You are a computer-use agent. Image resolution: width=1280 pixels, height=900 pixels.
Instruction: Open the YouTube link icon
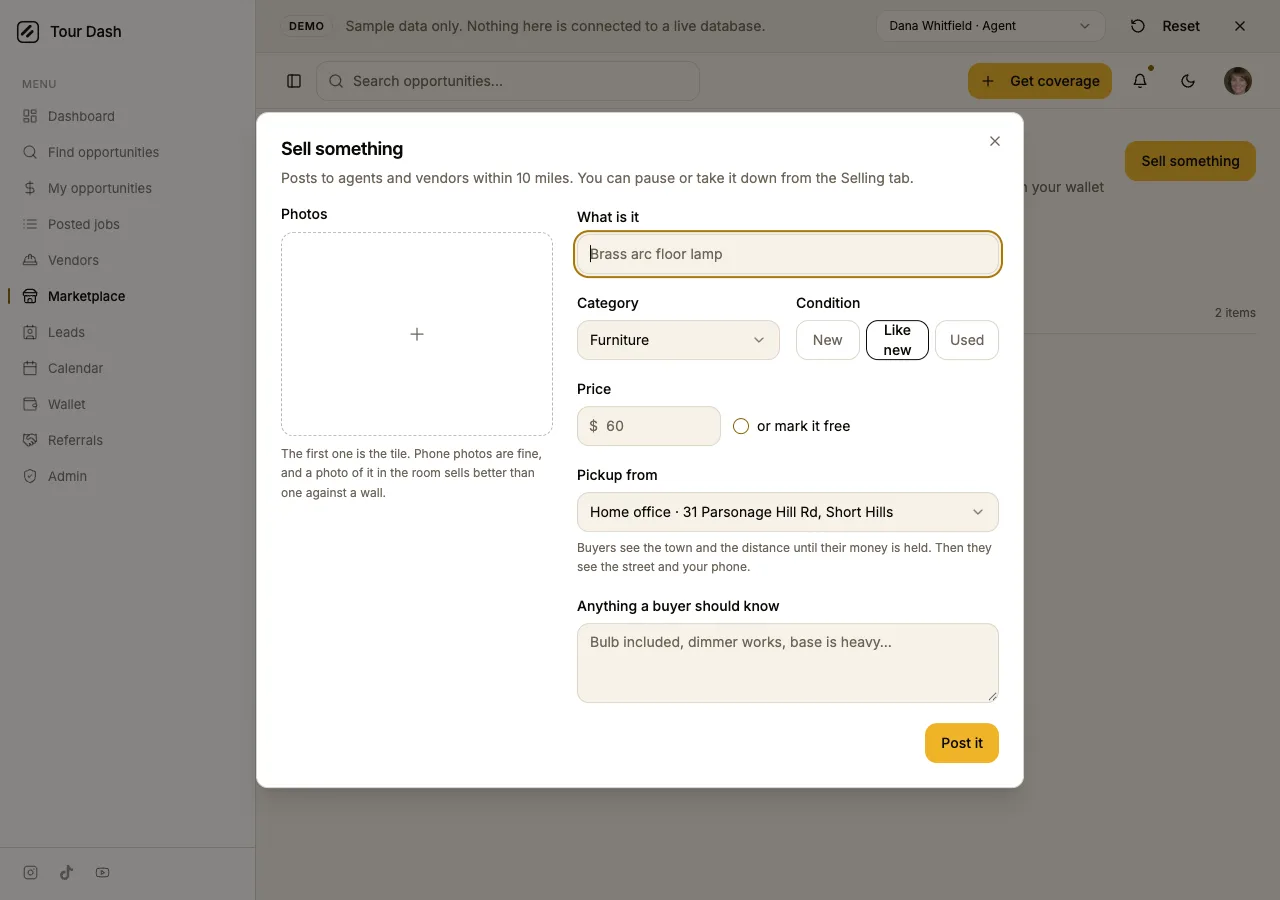point(102,872)
